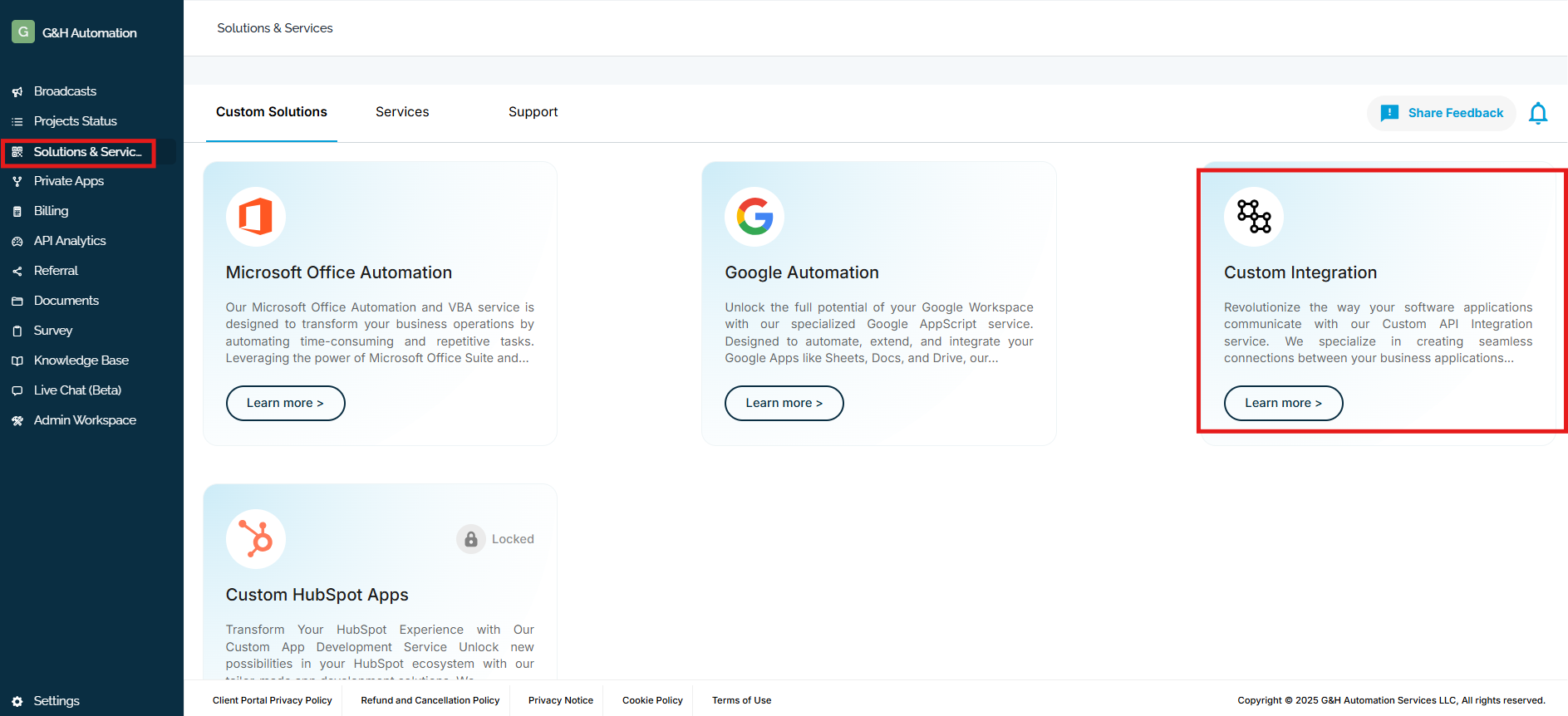Learn more about Microsoft Office Automation
Image resolution: width=1568 pixels, height=716 pixels.
click(x=285, y=403)
